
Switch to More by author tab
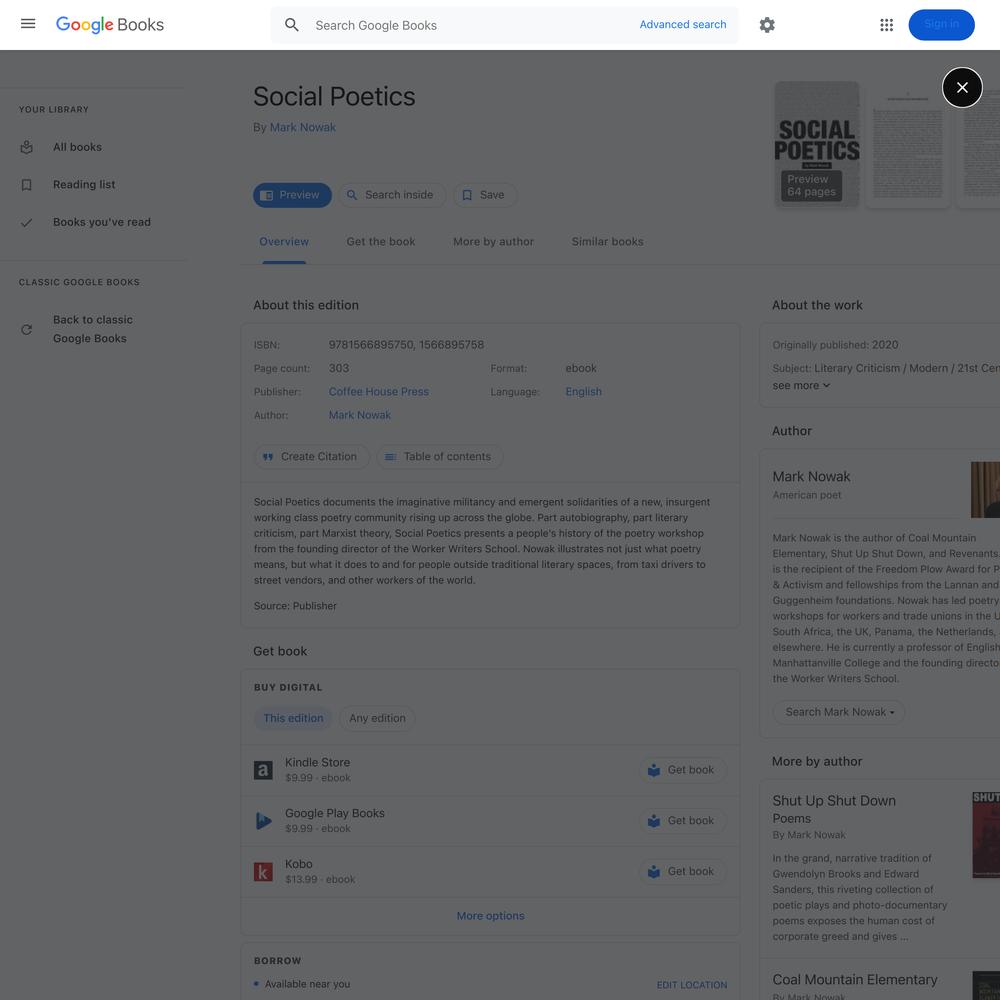(494, 242)
